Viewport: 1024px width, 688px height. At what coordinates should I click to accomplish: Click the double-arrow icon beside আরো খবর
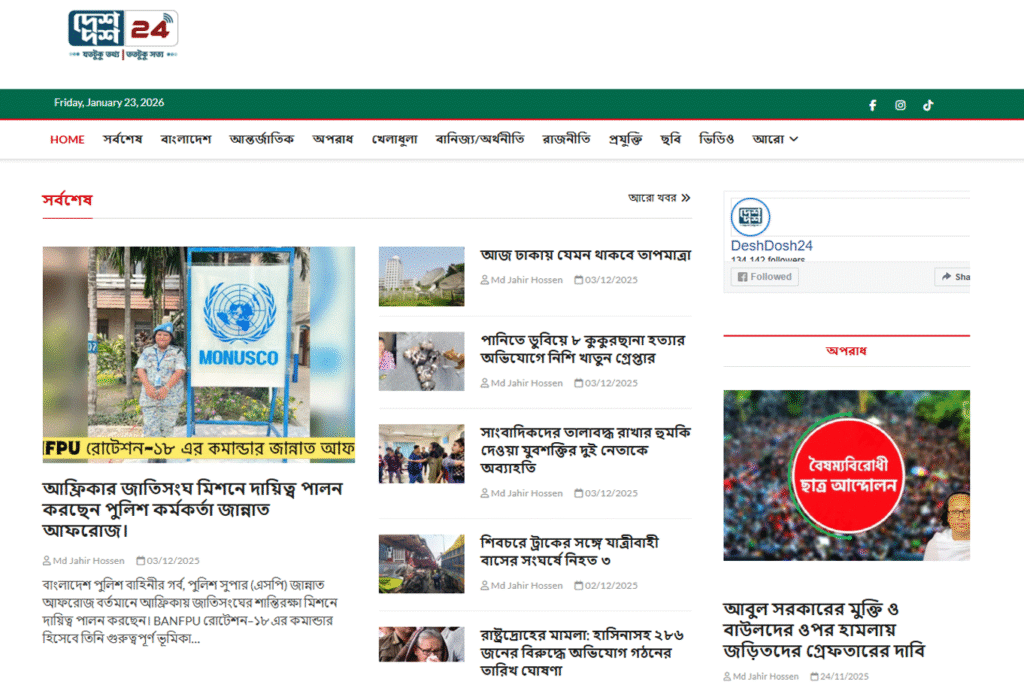[x=686, y=198]
